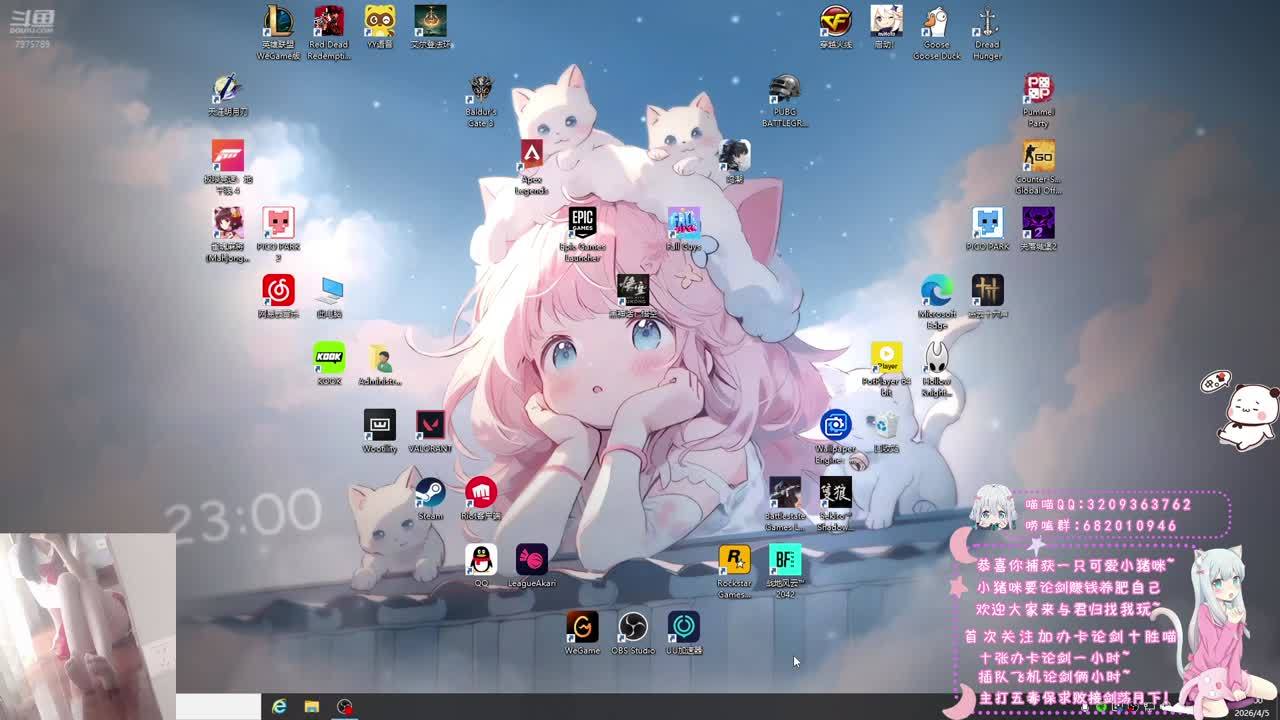Screen dimensions: 1280x720
Task: Open the Epic Games Launcher shortcut
Action: coord(582,224)
